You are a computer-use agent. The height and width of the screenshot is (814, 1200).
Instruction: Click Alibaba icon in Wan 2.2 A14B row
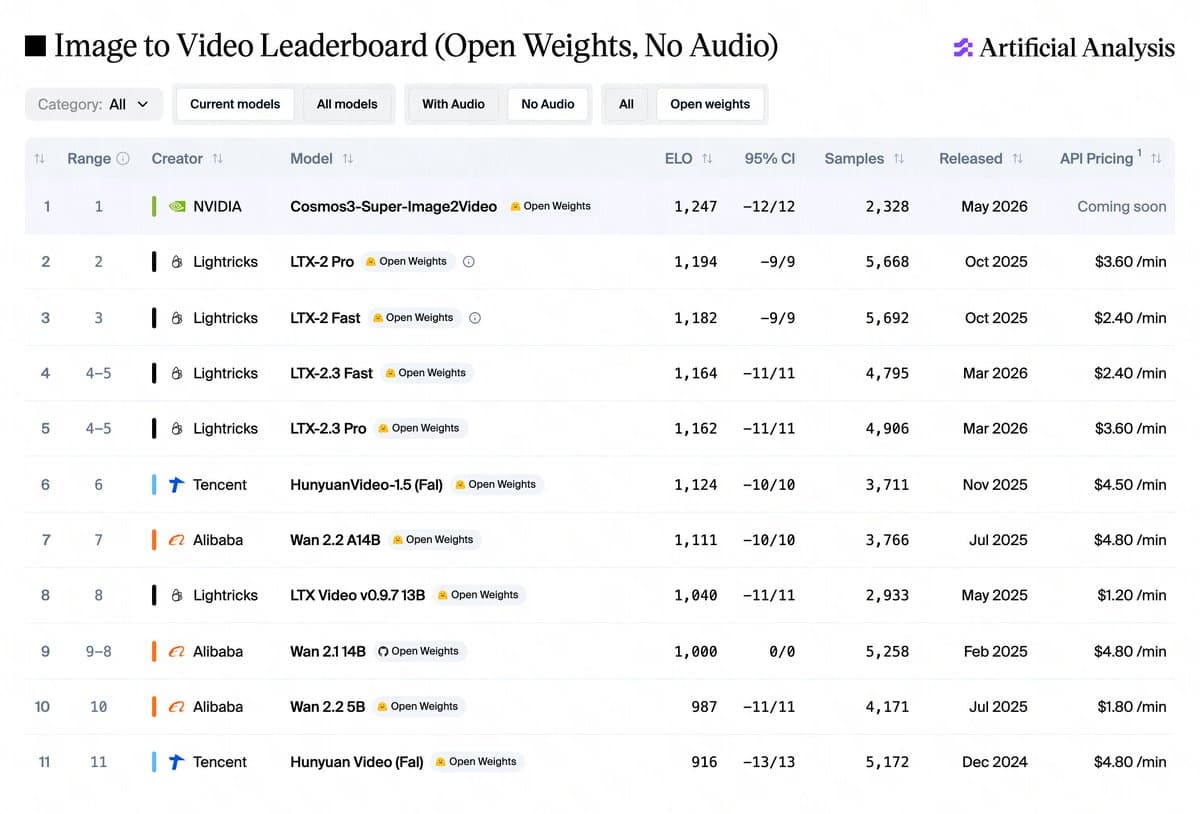click(x=177, y=540)
